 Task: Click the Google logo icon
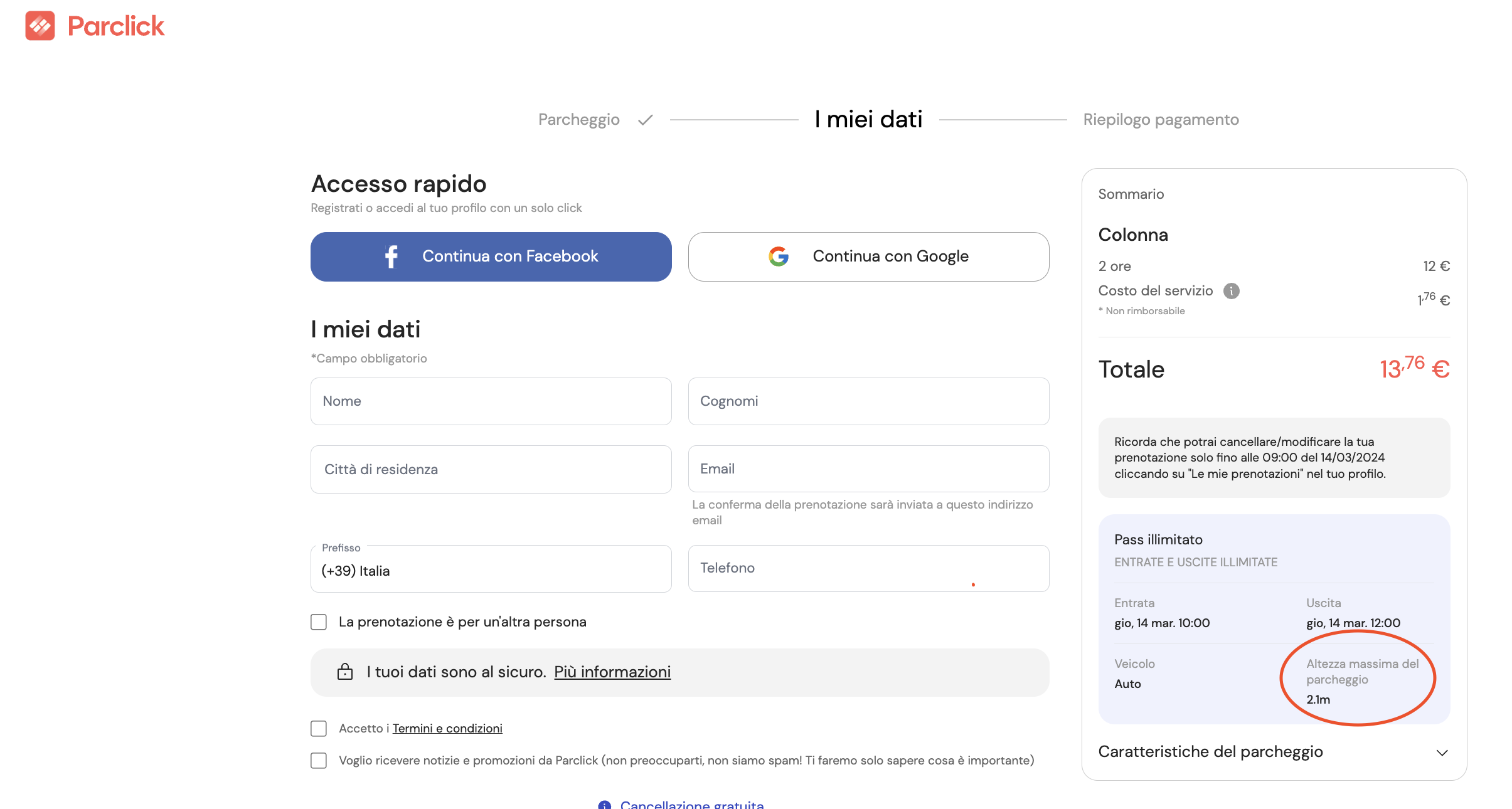(779, 256)
